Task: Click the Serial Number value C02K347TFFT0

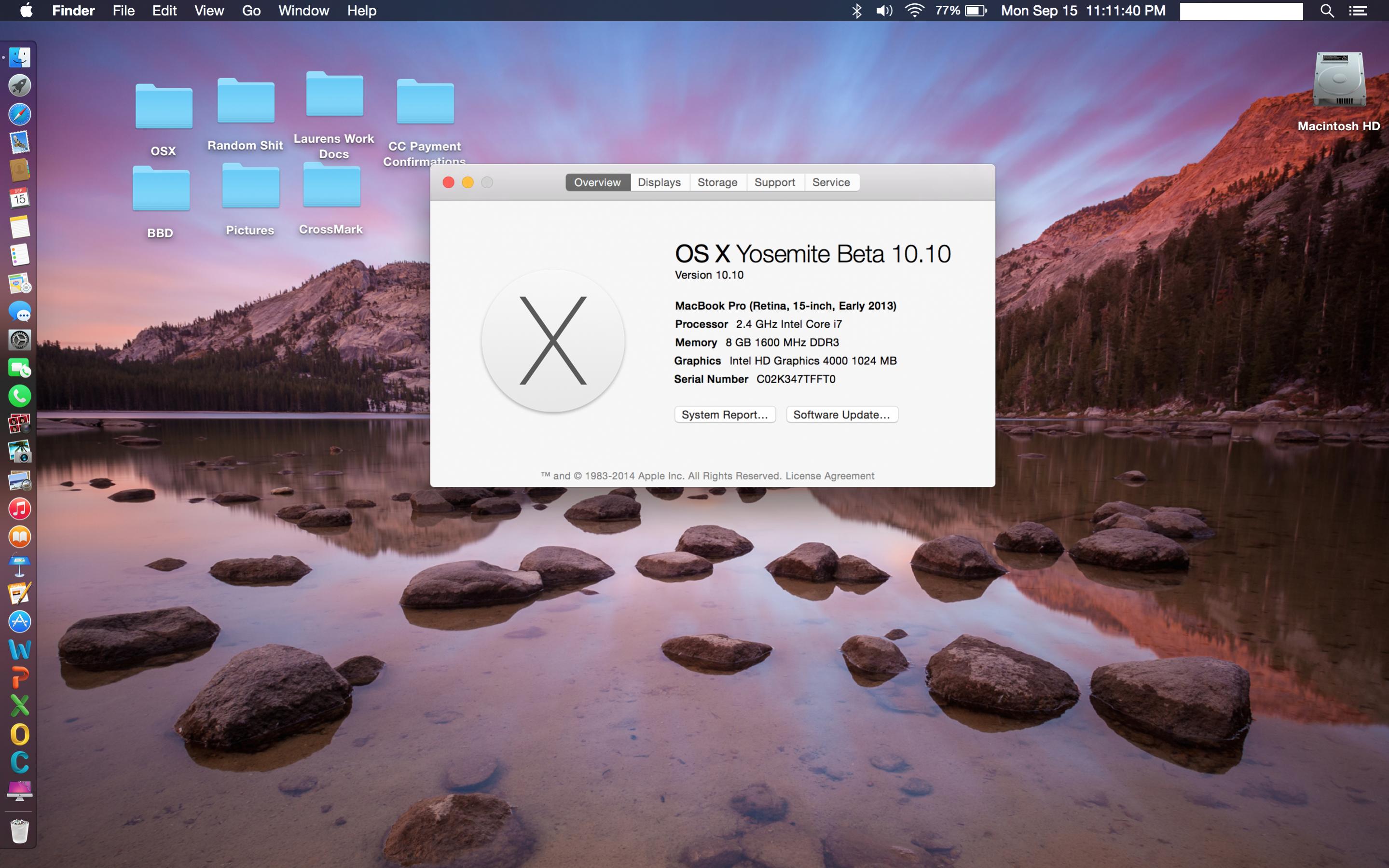Action: (796, 379)
